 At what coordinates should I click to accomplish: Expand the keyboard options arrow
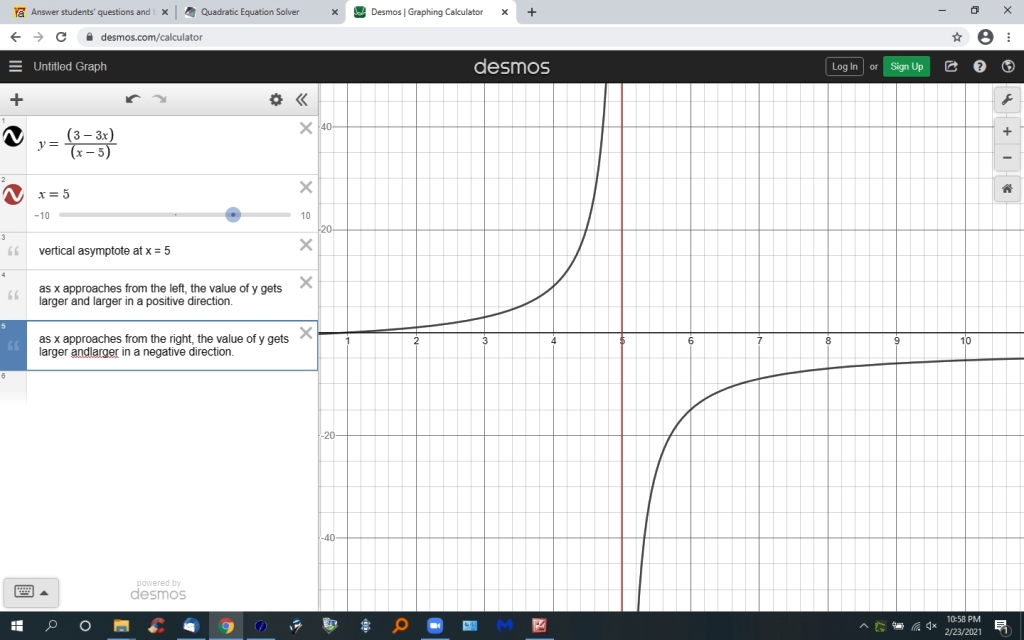pos(44,592)
